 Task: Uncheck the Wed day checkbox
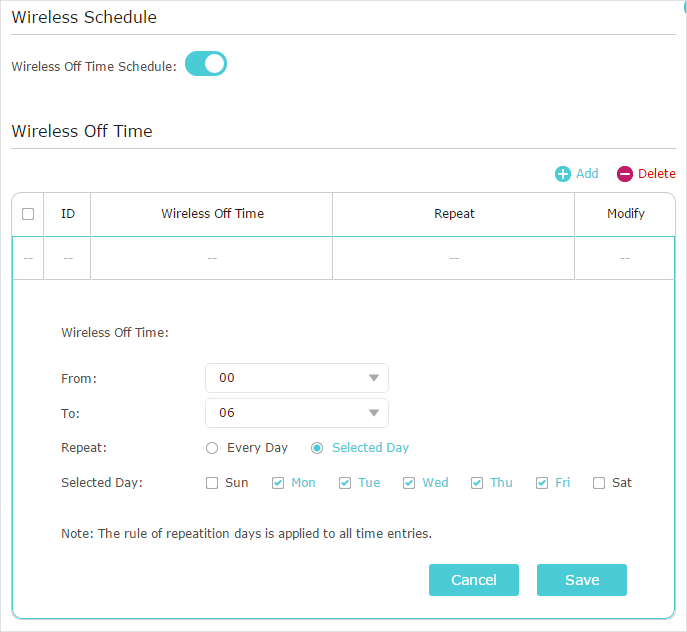tap(409, 483)
